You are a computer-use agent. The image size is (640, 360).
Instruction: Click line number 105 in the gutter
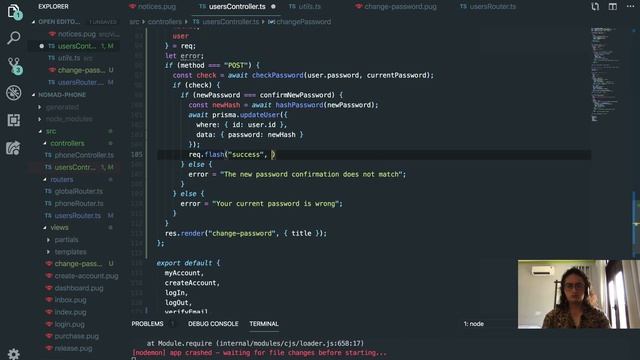137,154
